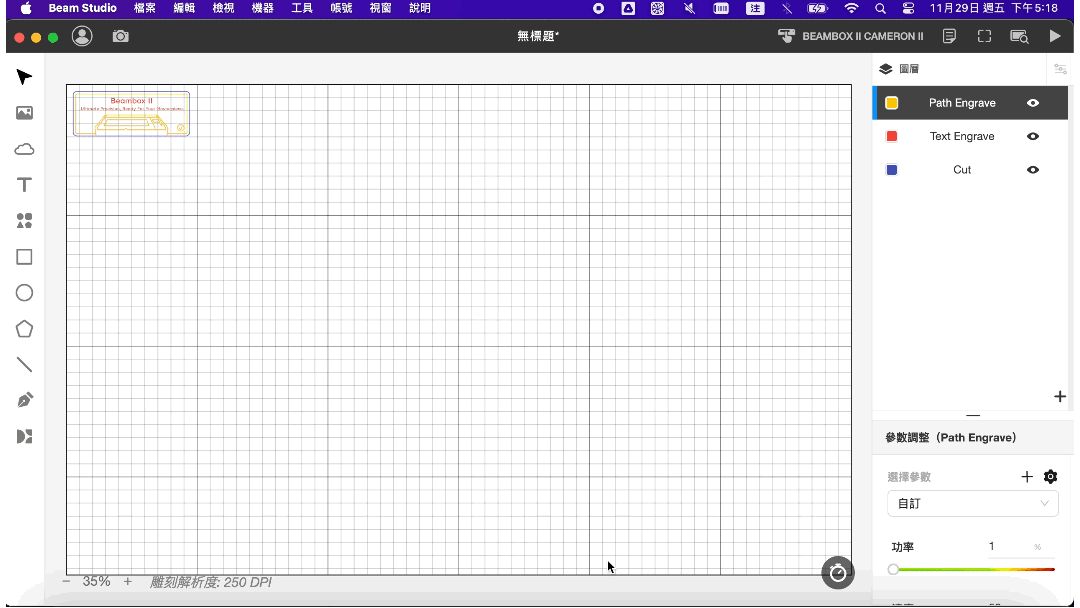Change the yellow Path Engrave color swatch
This screenshot has width=1080, height=608.
point(891,103)
